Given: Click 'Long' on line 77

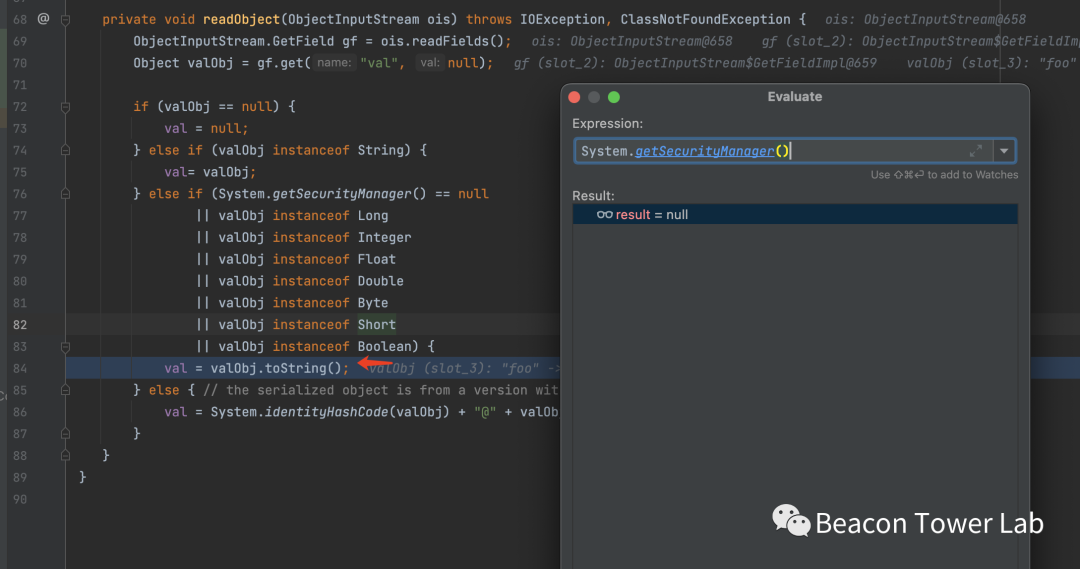Looking at the screenshot, I should click(373, 216).
